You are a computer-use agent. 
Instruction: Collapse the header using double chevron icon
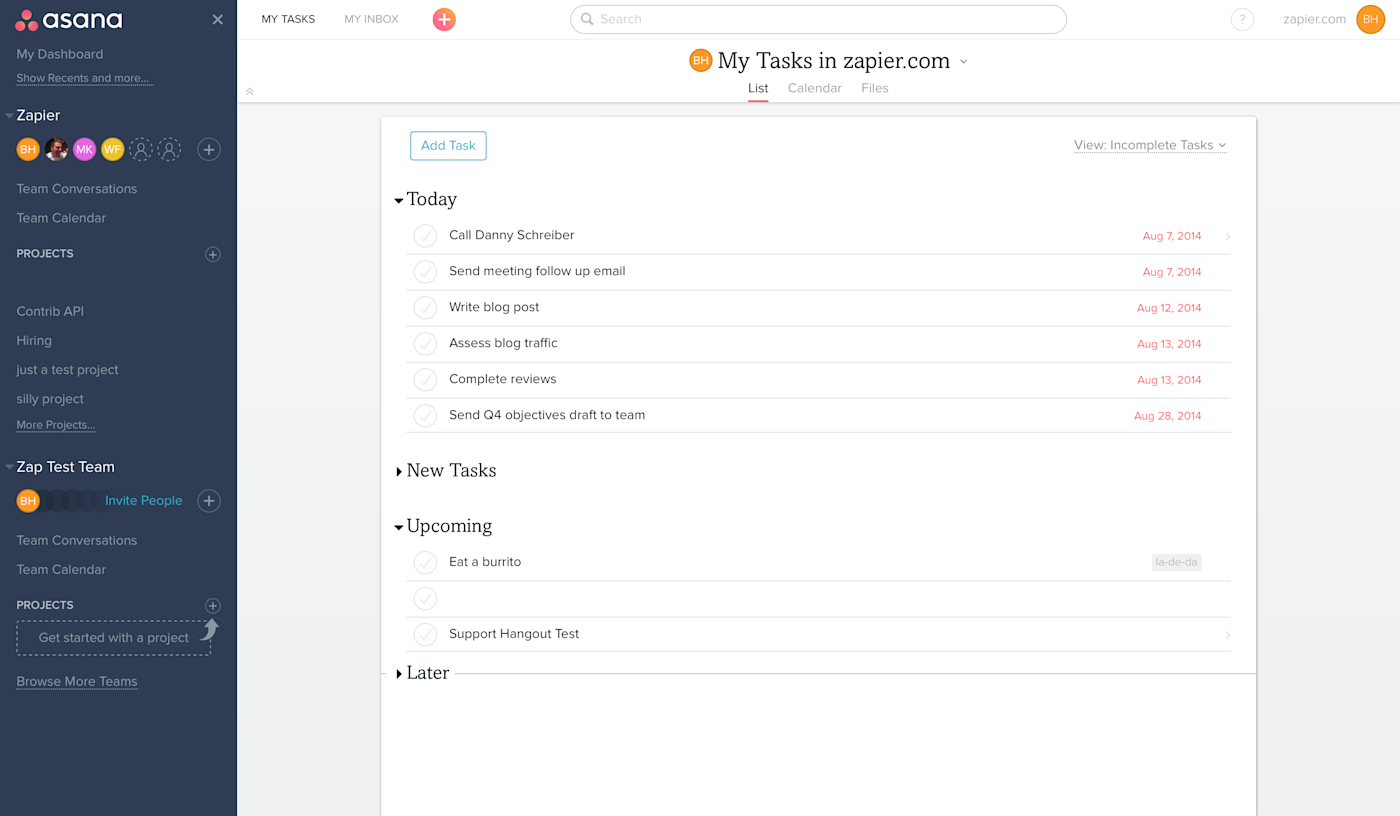point(250,92)
